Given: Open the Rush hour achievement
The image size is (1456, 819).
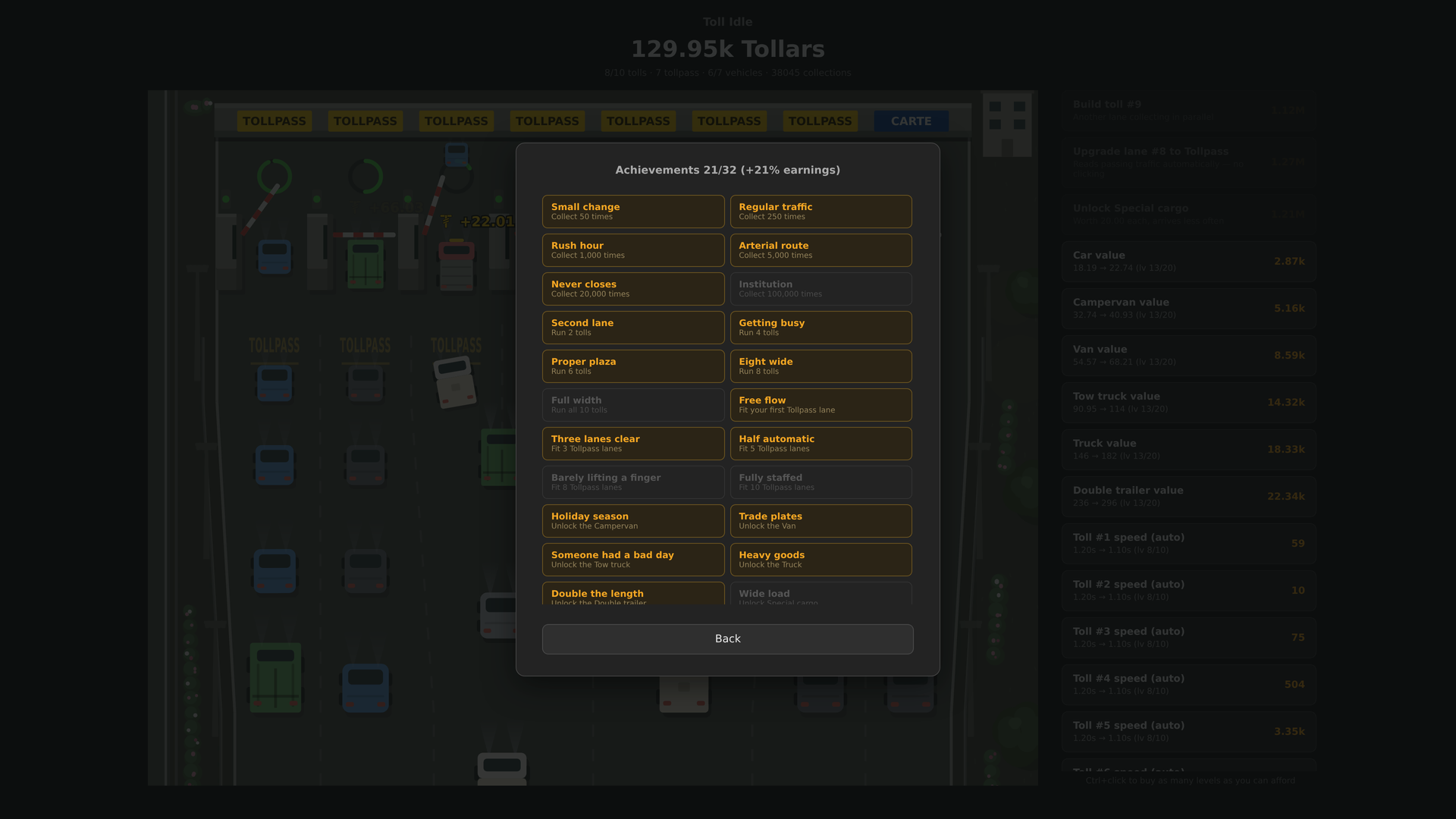Looking at the screenshot, I should coord(633,250).
